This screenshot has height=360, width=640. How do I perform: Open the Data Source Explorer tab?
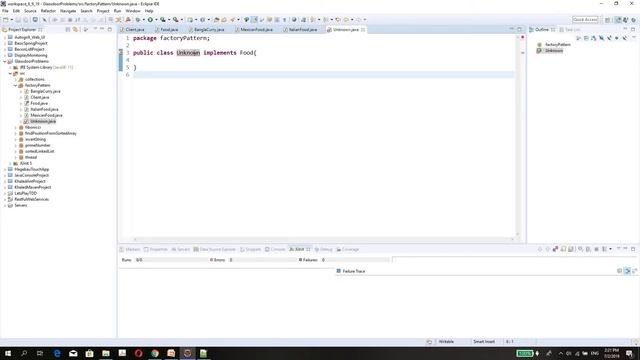click(215, 249)
